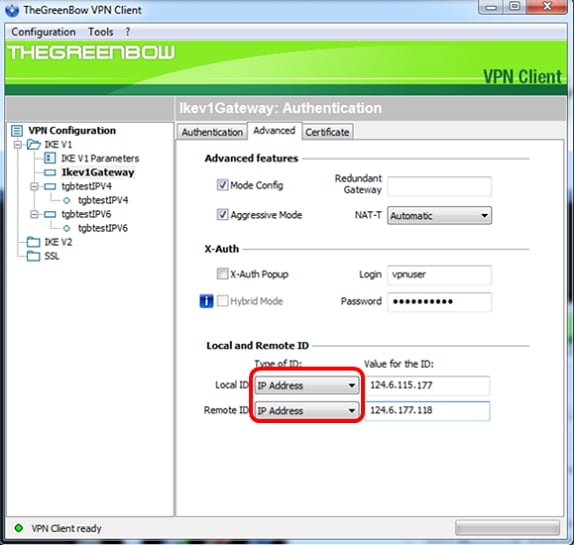Collapse the tgbtestIPV4 gateway node

[34, 186]
